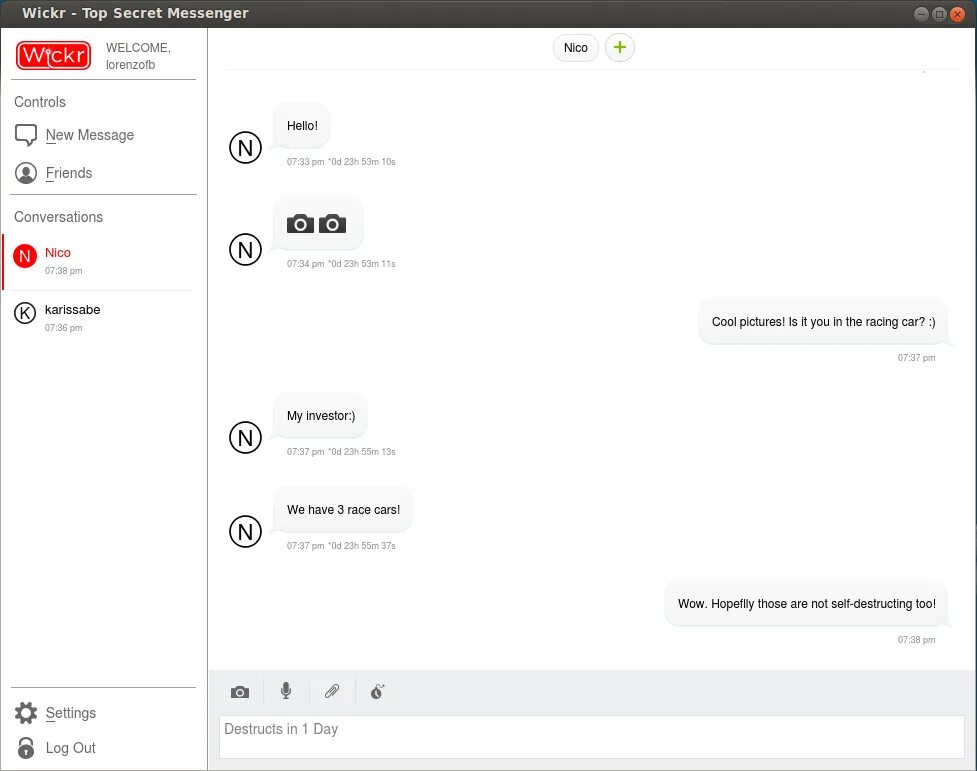Click the '0d 23h 55m 37s' countdown text
This screenshot has height=771, width=977.
[x=363, y=546]
